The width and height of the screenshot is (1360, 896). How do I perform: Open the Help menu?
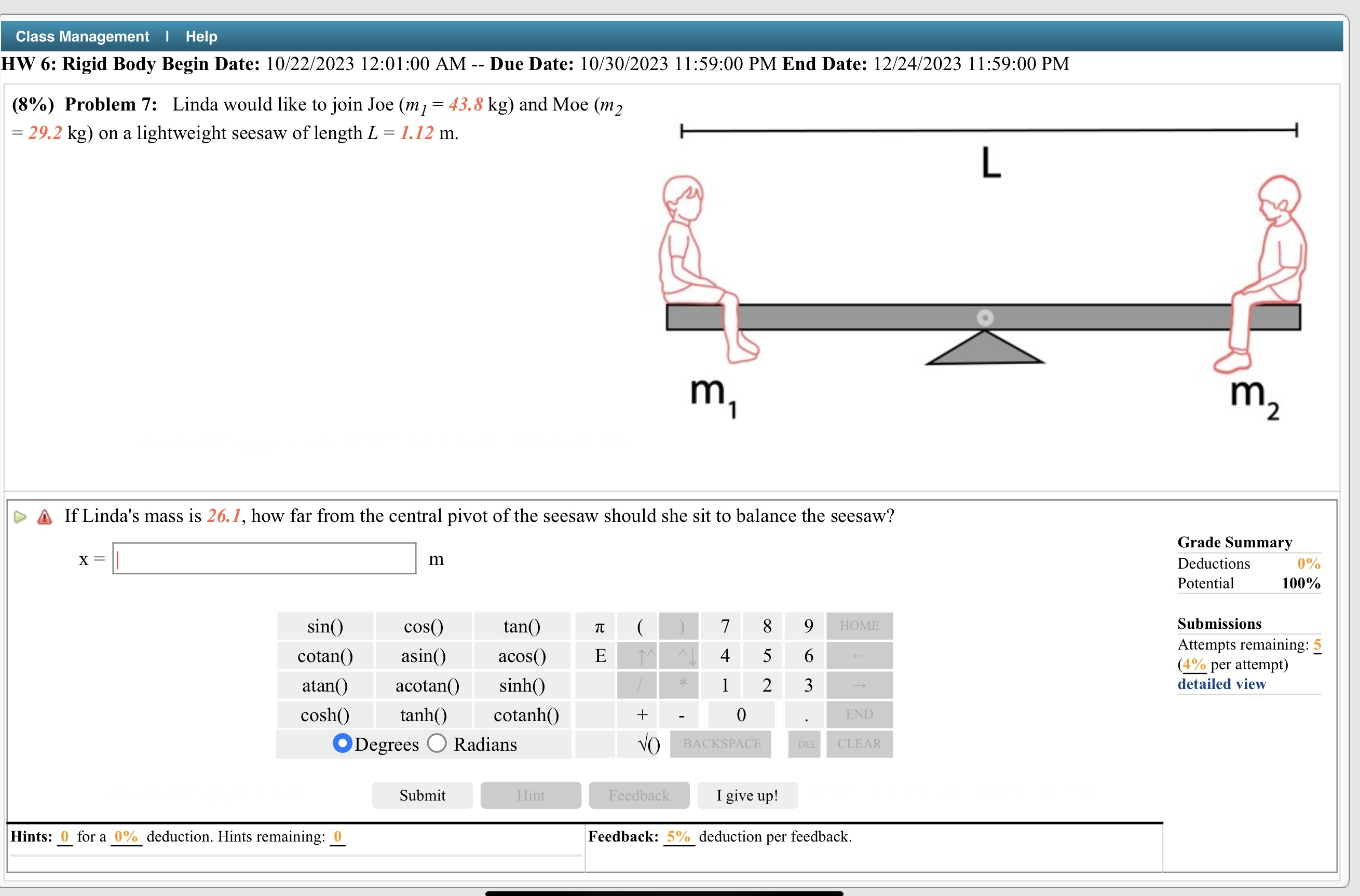[x=201, y=36]
